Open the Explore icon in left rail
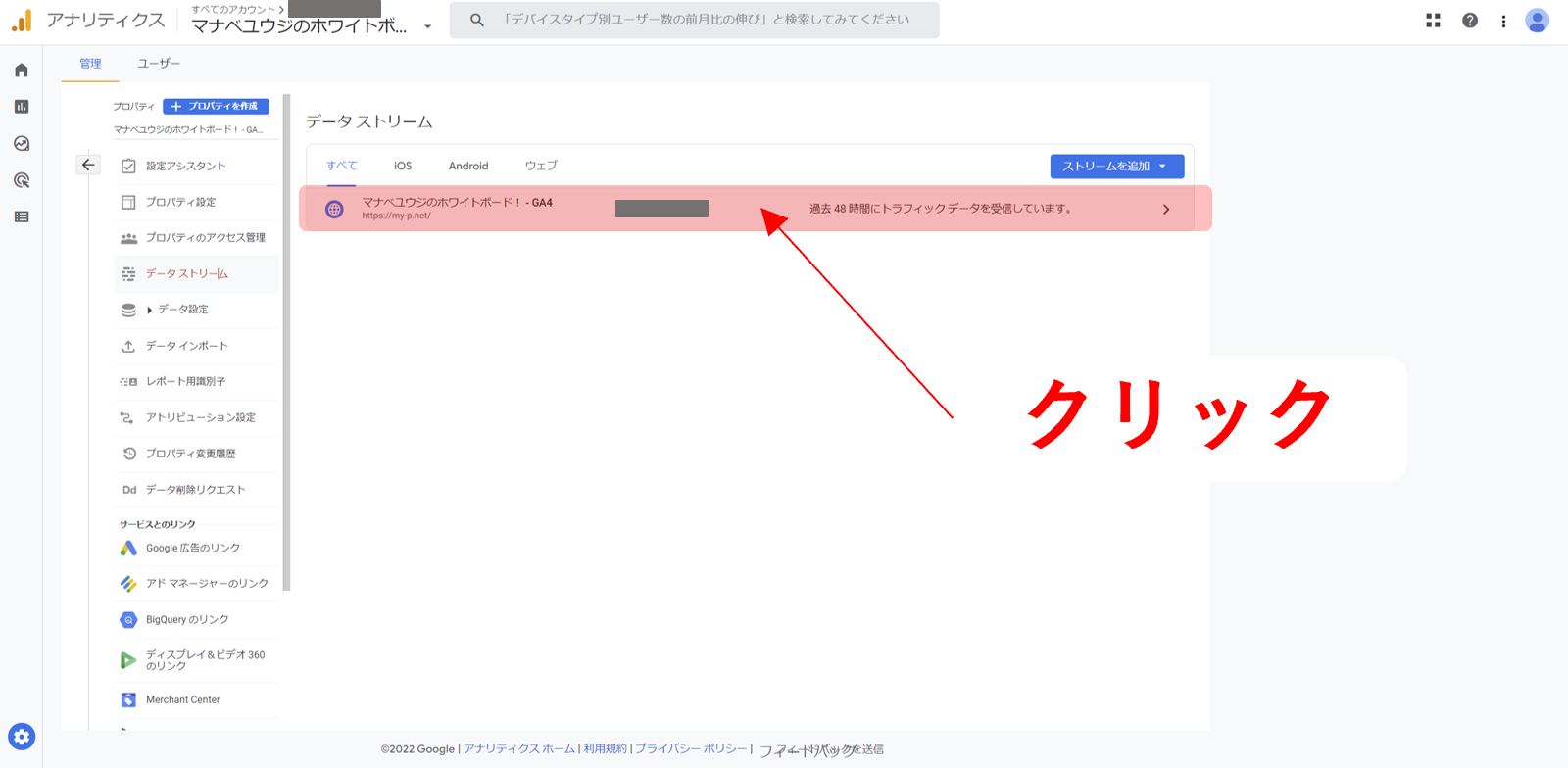1568x768 pixels. click(22, 144)
